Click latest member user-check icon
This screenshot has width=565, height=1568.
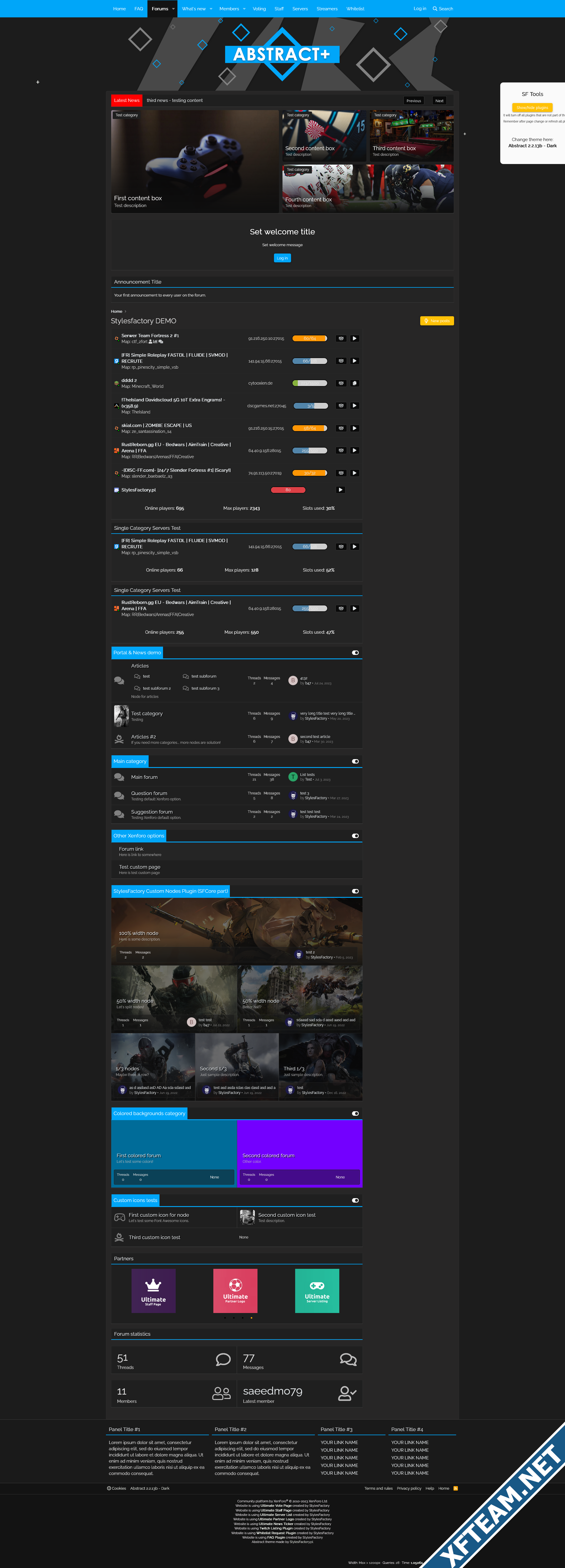click(348, 1393)
